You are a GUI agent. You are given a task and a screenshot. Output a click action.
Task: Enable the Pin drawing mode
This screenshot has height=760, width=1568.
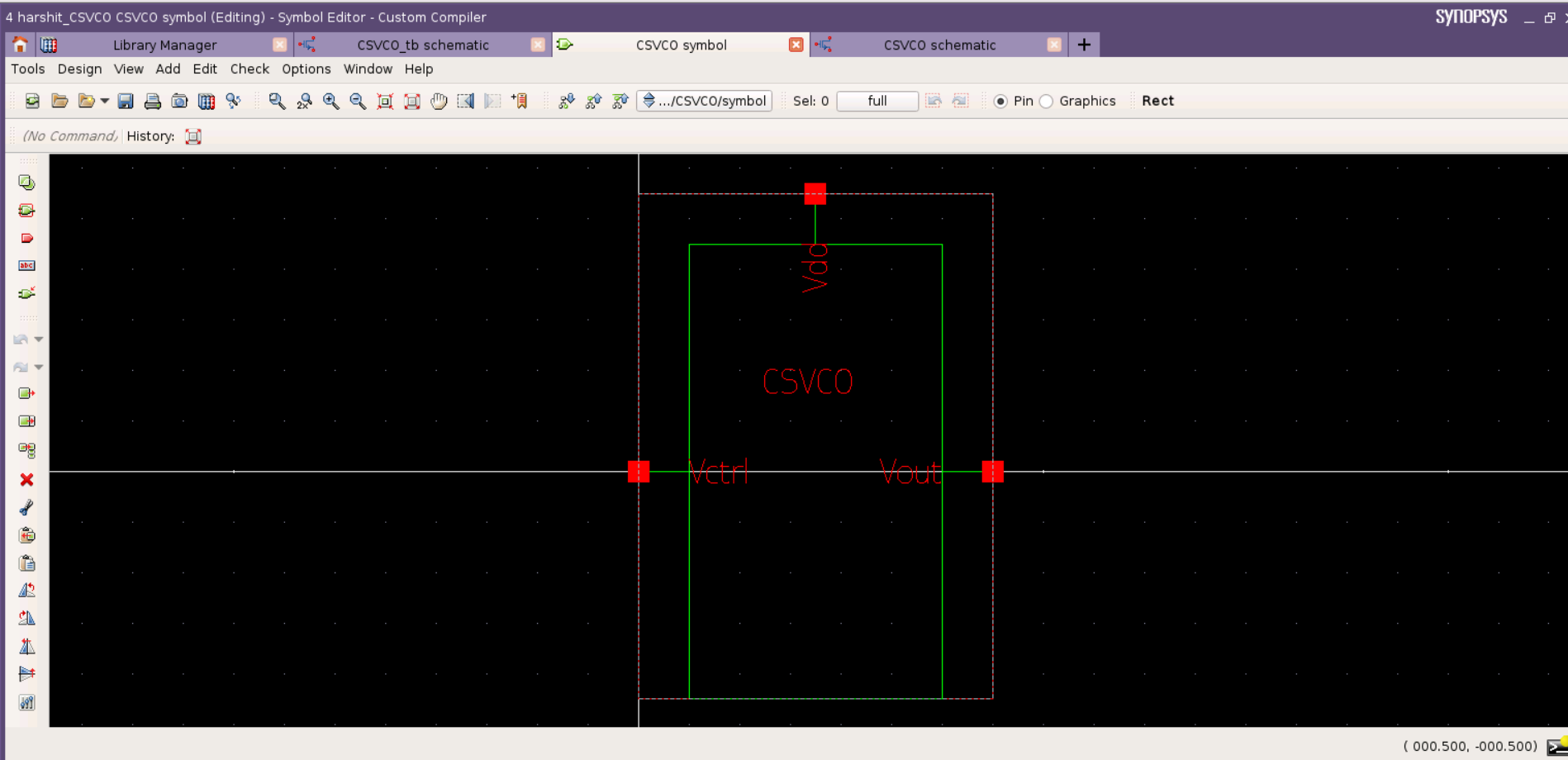1001,100
